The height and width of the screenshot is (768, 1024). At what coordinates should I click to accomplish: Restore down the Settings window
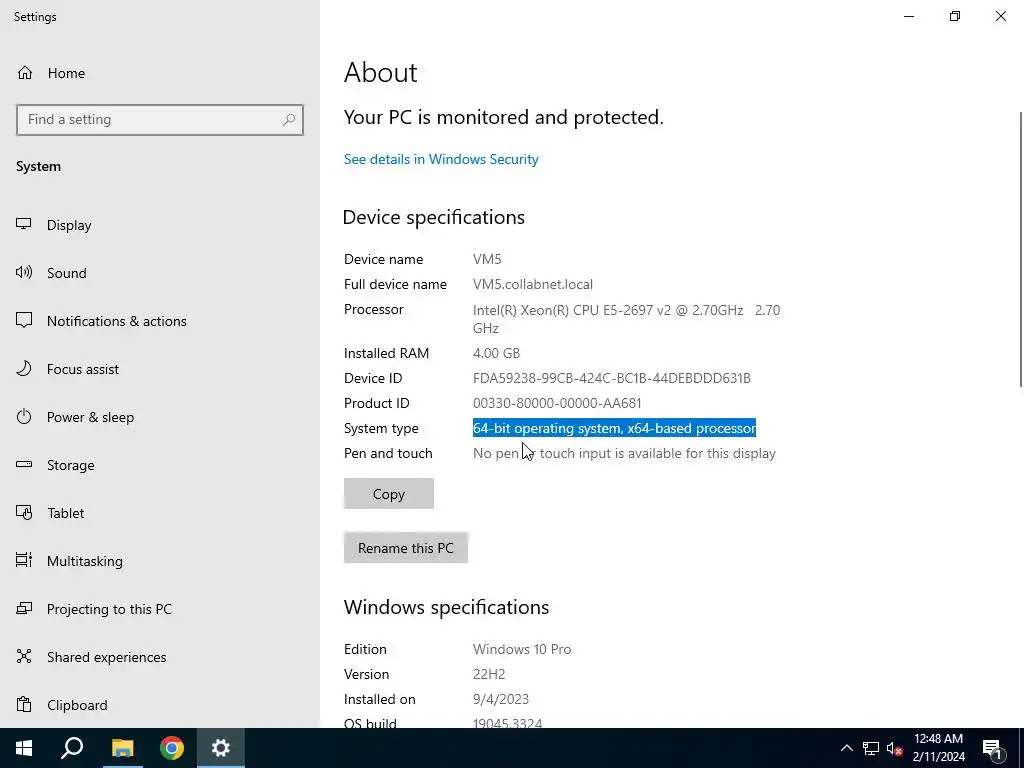coord(955,16)
